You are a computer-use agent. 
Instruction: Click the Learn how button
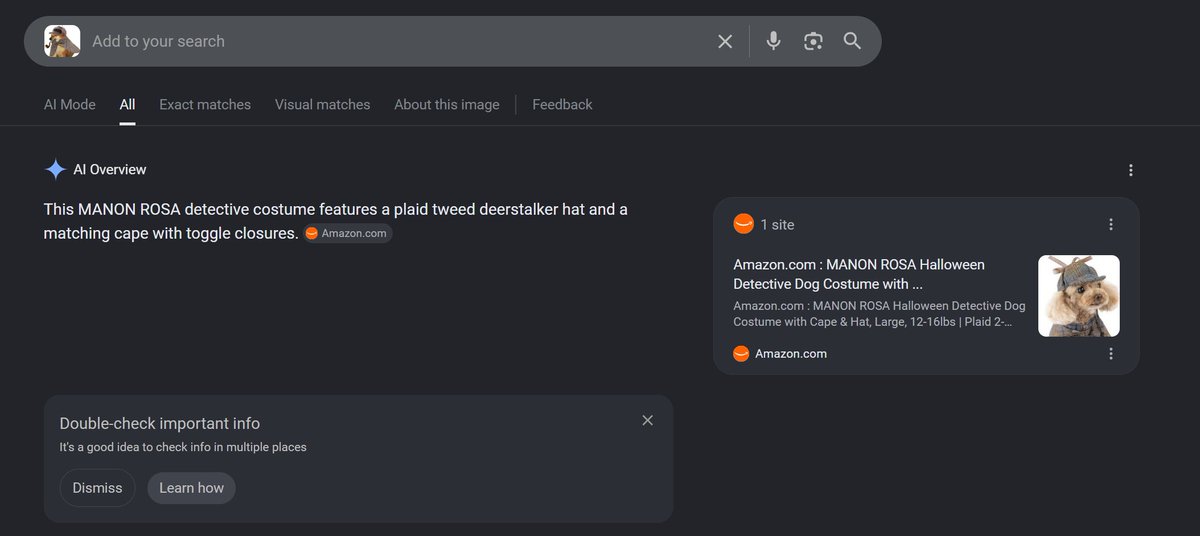(191, 488)
